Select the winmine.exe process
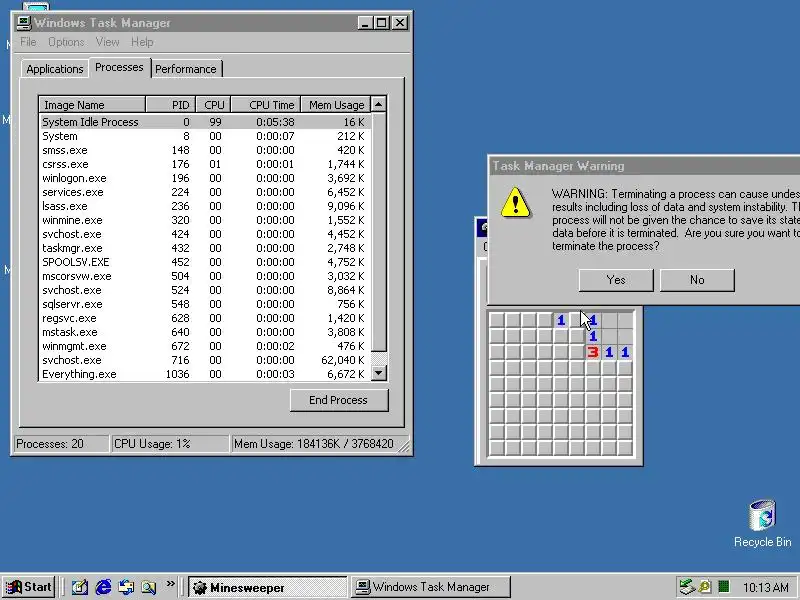 tap(205, 220)
